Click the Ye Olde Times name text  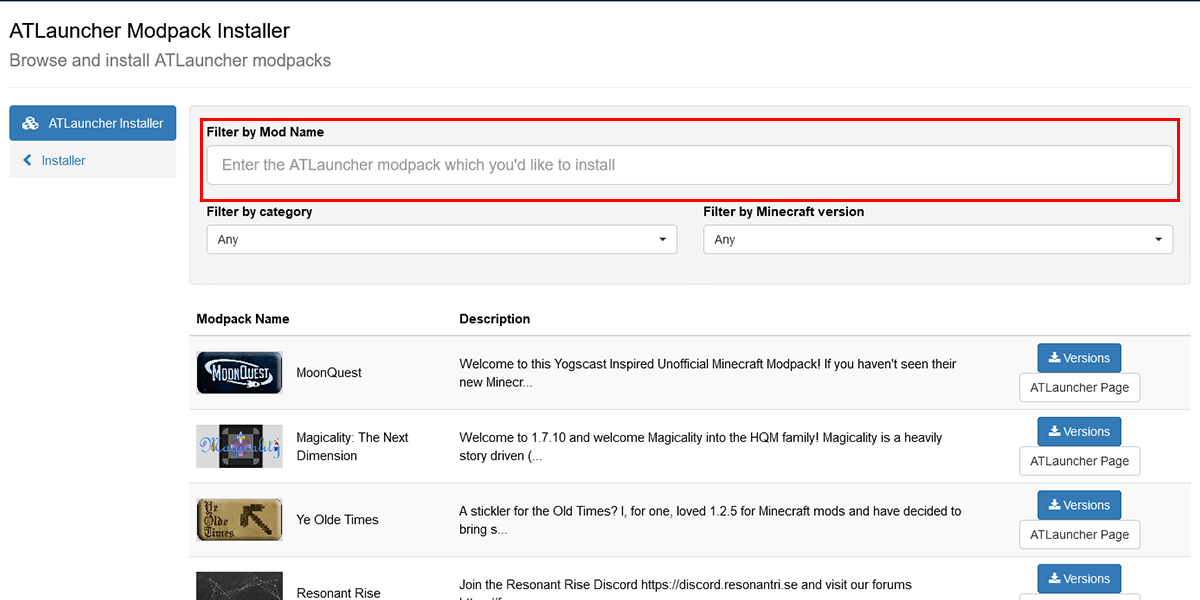tap(337, 519)
